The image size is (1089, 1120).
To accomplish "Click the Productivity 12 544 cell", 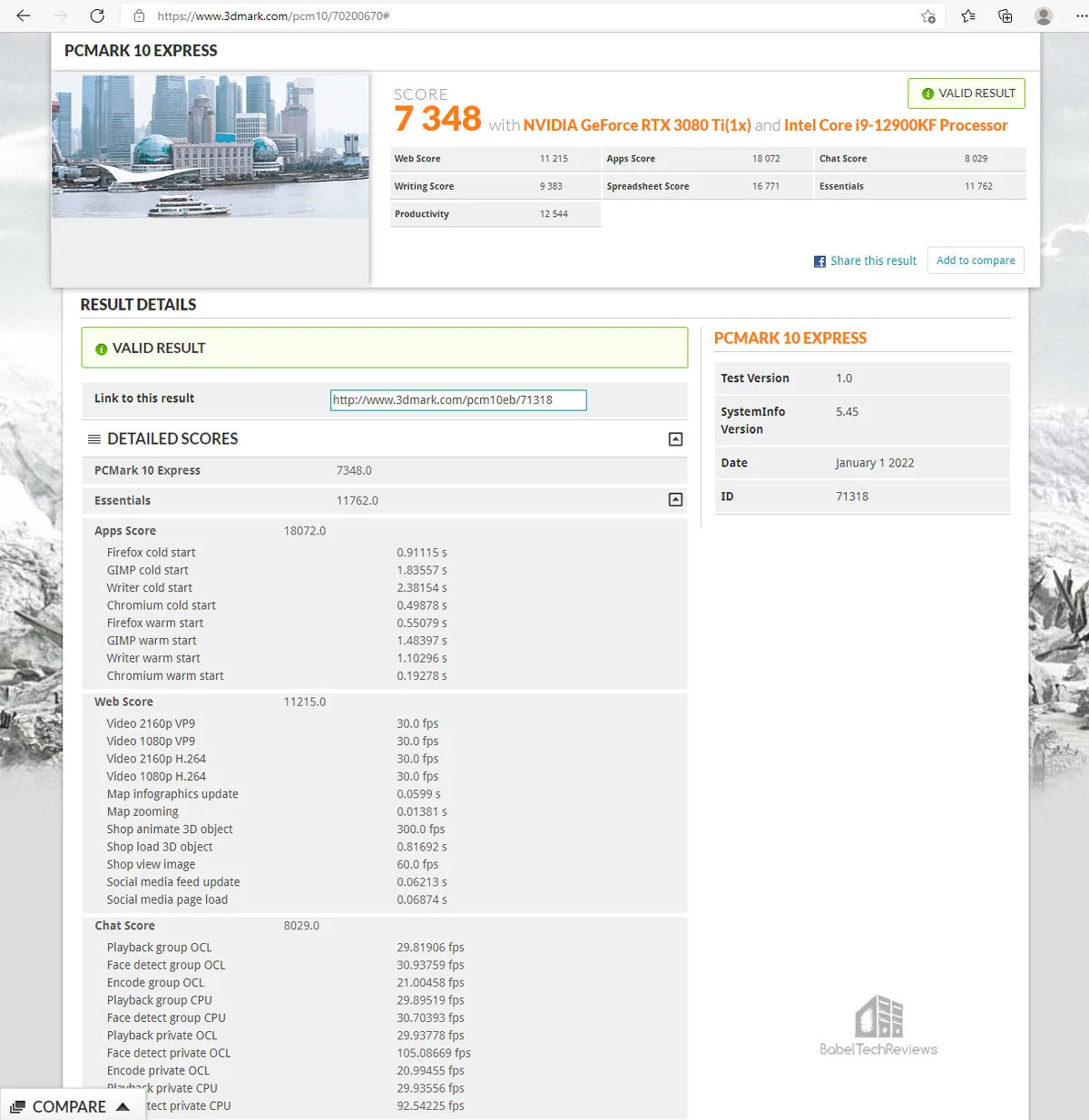I will pos(495,214).
